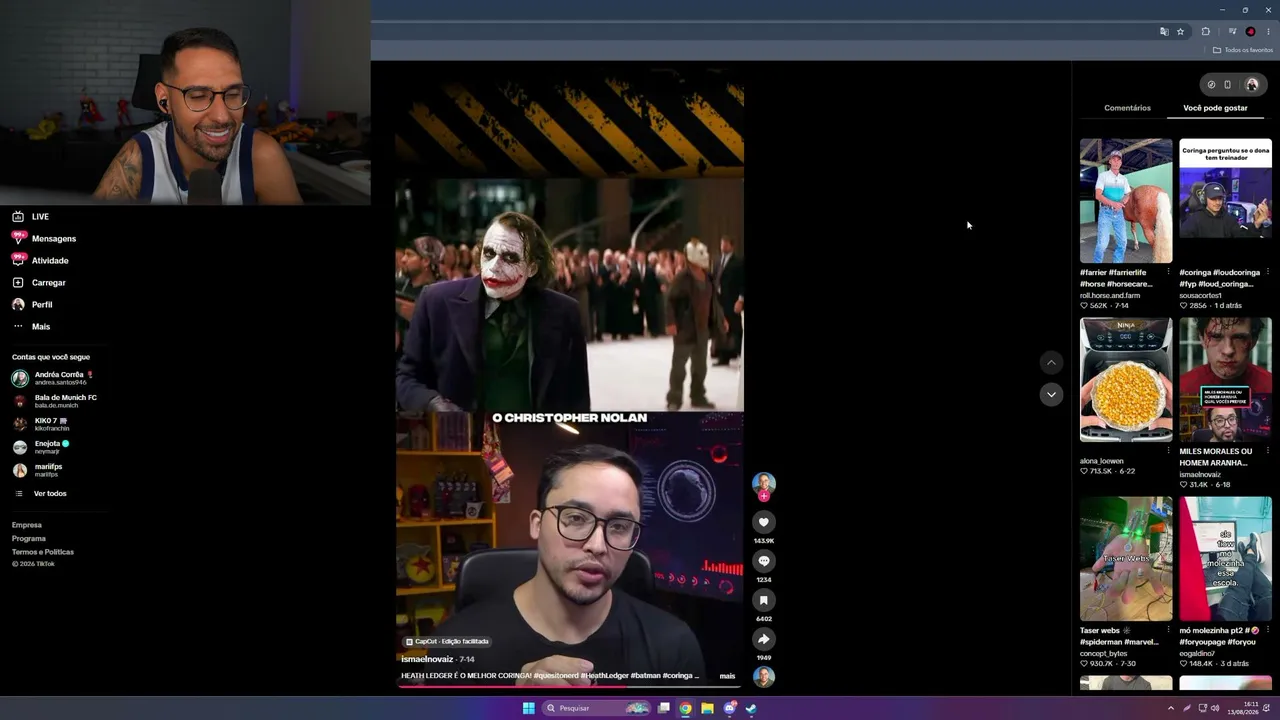The width and height of the screenshot is (1280, 720).
Task: Click the #quesitonerd hashtag in caption
Action: [555, 676]
